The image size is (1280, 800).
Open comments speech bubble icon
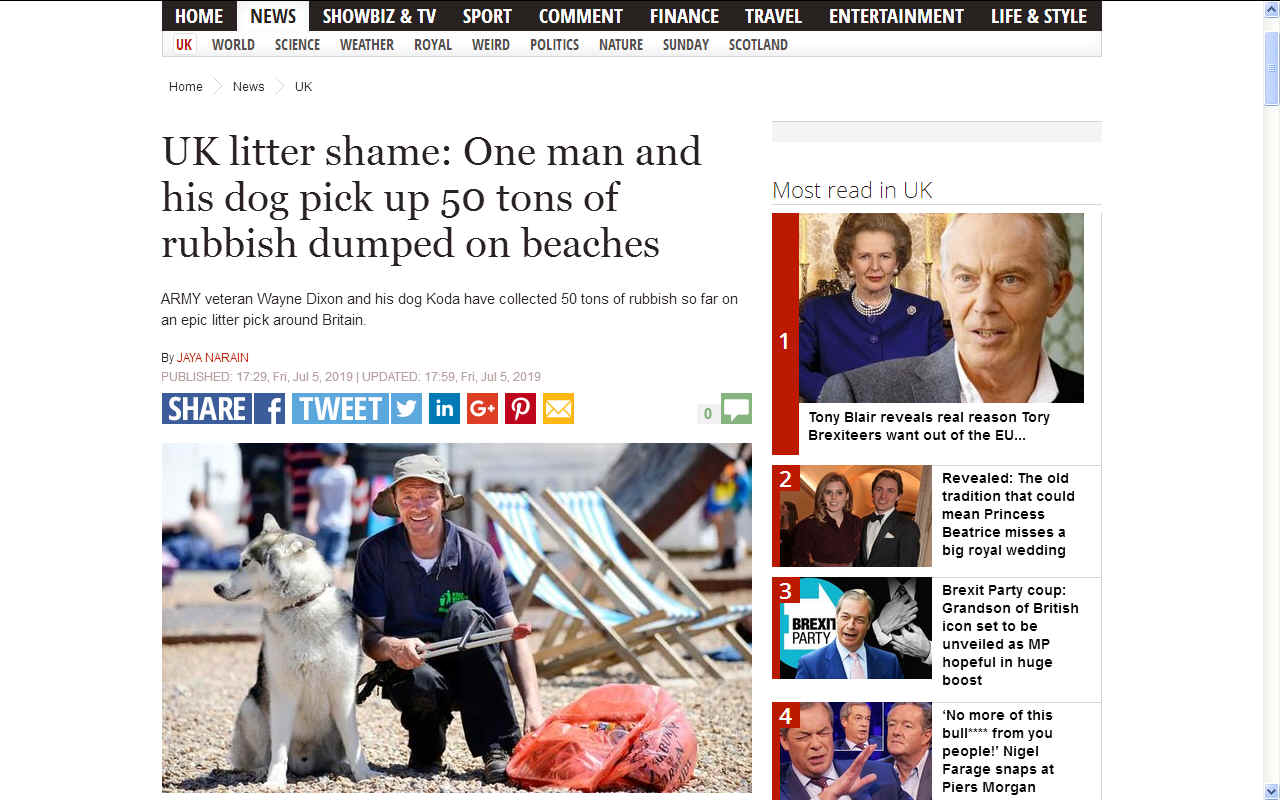(736, 408)
